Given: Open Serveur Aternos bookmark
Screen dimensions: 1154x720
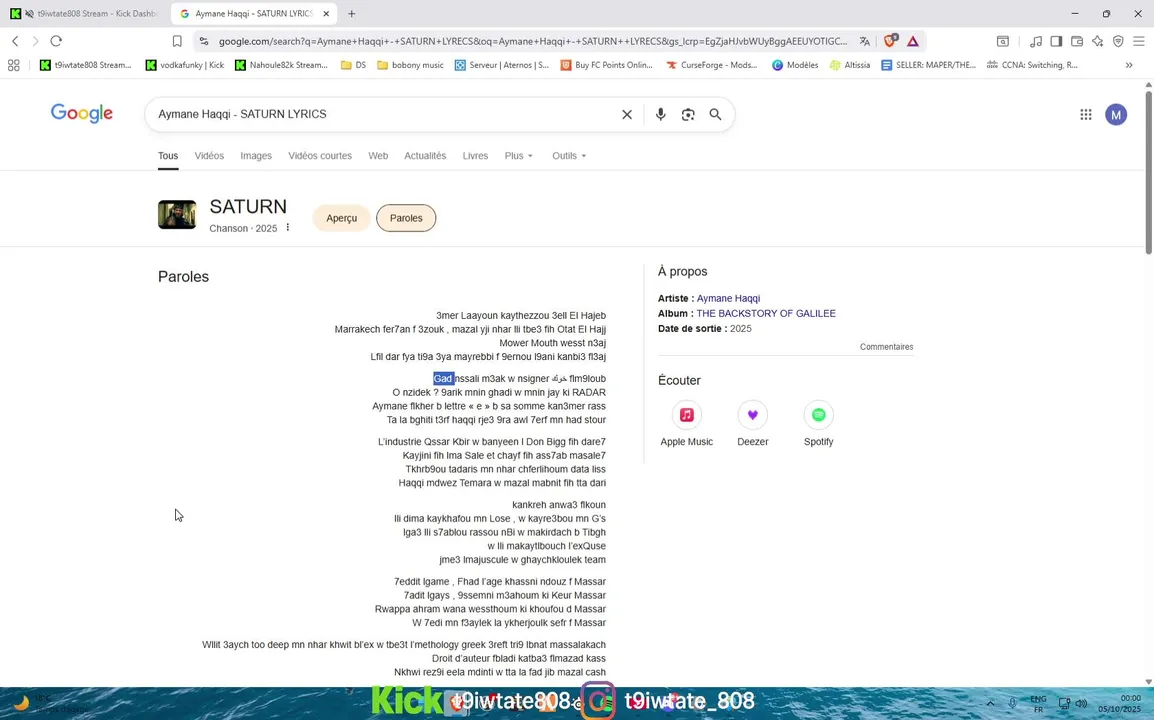Looking at the screenshot, I should click(x=502, y=65).
